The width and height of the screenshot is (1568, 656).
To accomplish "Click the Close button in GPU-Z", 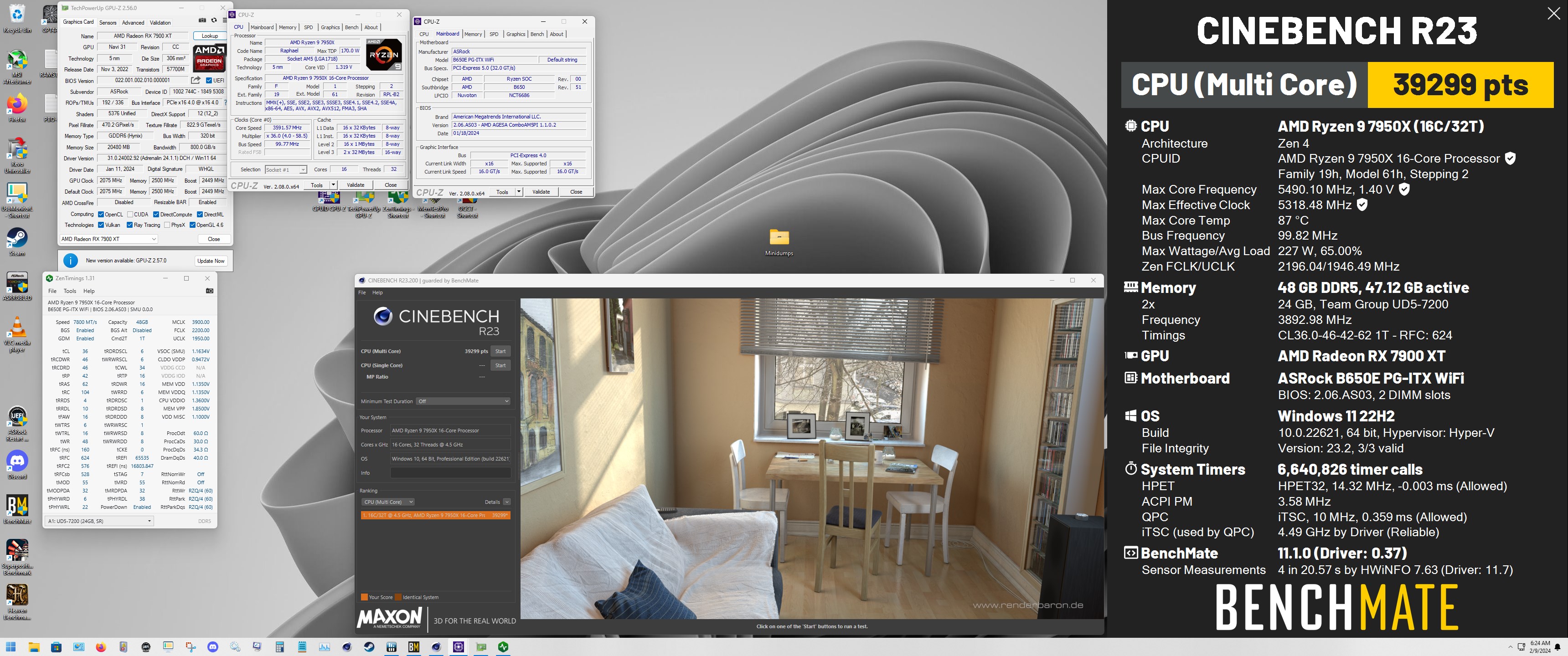I will (x=214, y=239).
